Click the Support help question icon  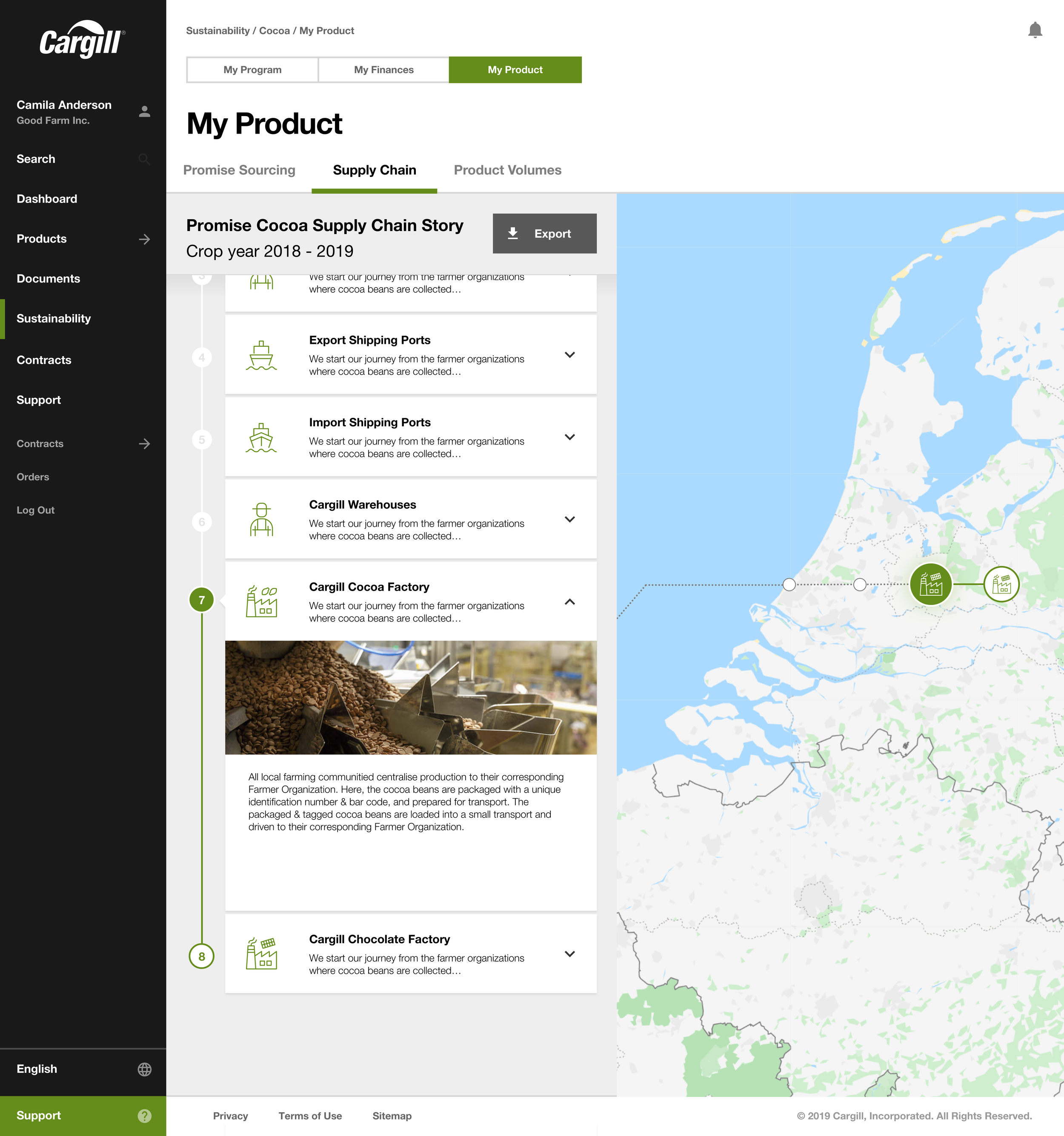[145, 1116]
